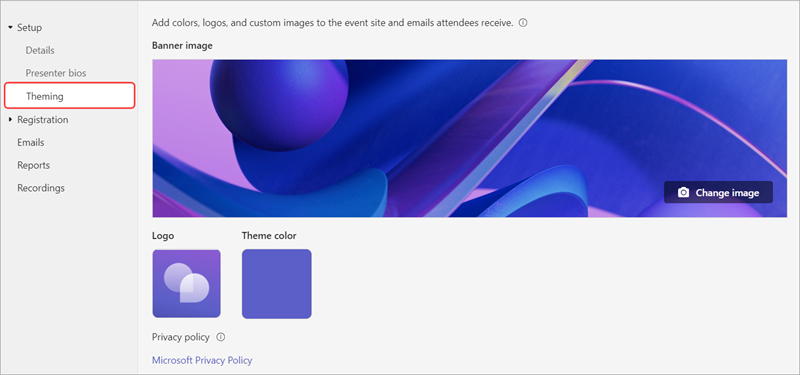
Task: Click the Registration menu label
Action: pos(43,120)
